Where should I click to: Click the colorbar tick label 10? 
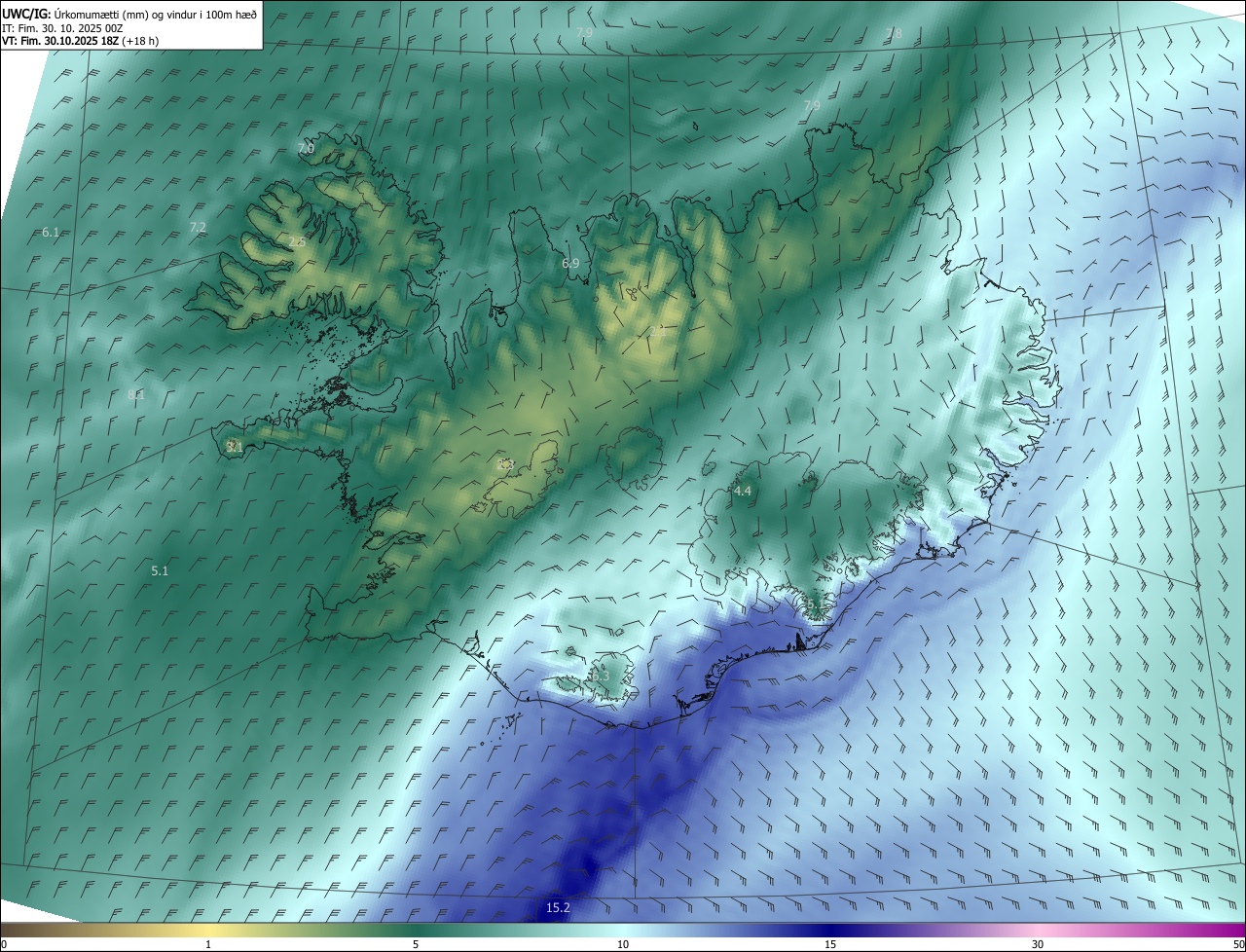tap(623, 944)
